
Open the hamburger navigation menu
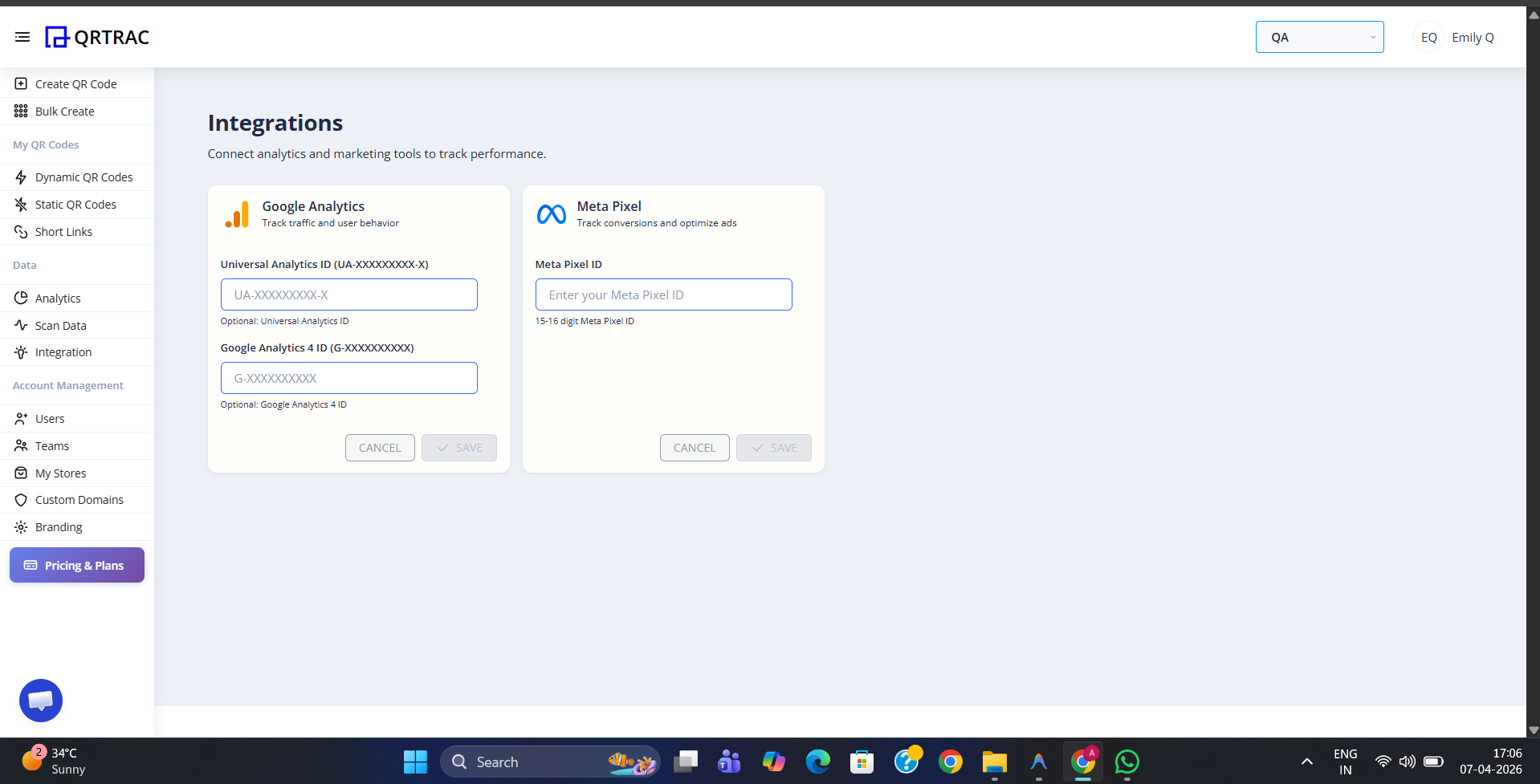pyautogui.click(x=22, y=37)
